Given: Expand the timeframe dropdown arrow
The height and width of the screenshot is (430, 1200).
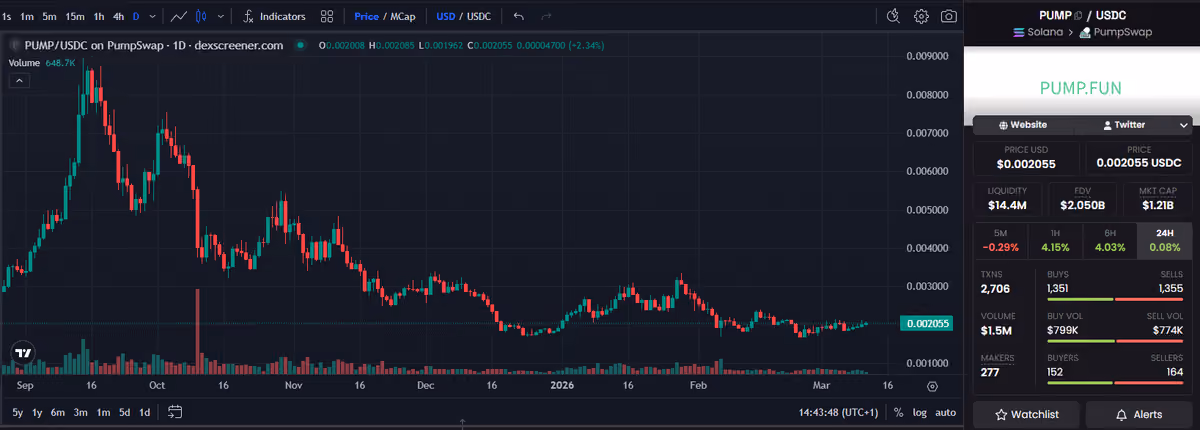Looking at the screenshot, I should 154,16.
